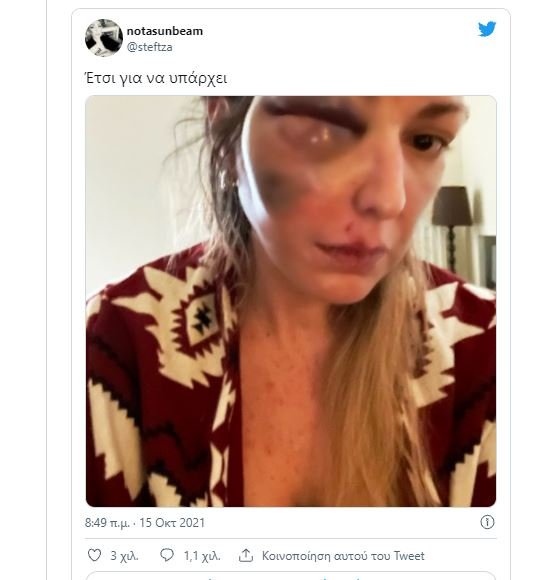Viewport: 553px width, 580px height.
Task: Click the 3 χιλ. likes count
Action: (124, 556)
